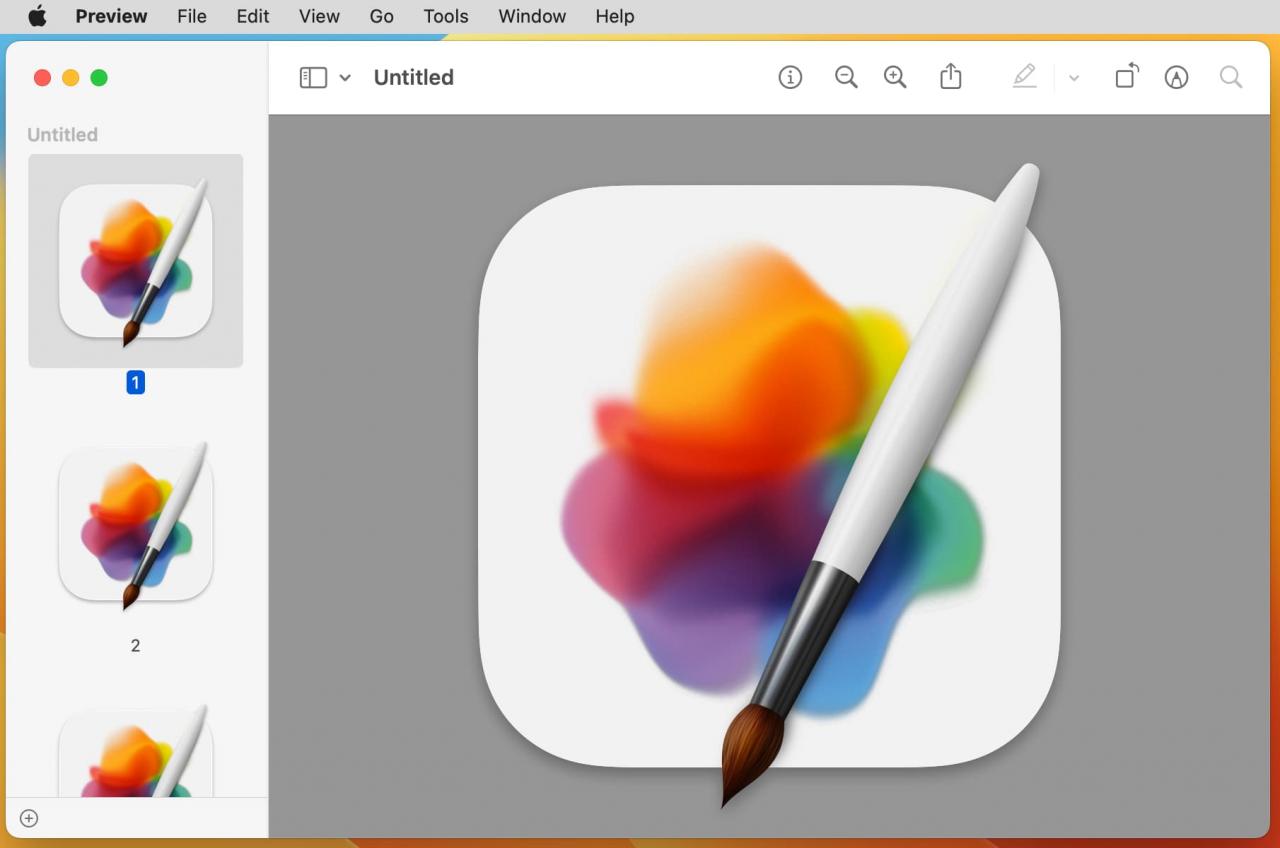Open the search field
Viewport: 1280px width, 848px height.
(x=1231, y=77)
